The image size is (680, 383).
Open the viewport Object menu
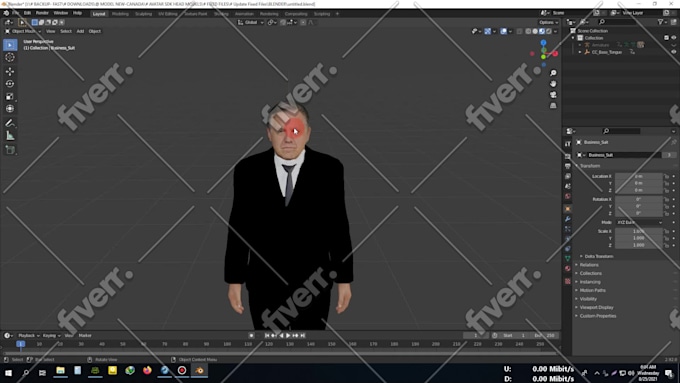click(95, 31)
